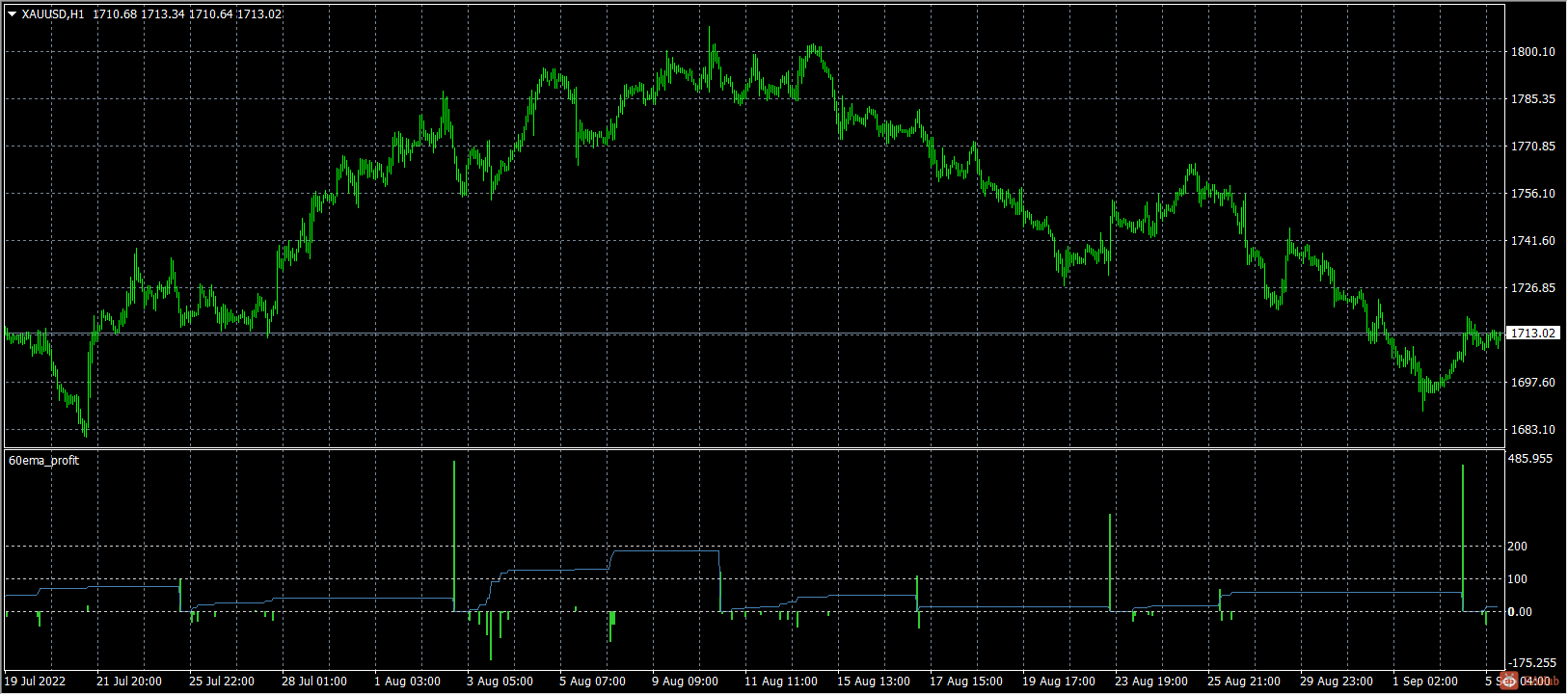The height and width of the screenshot is (695, 1568).
Task: Click the 25 Jul 22:00 time label
Action: click(222, 682)
